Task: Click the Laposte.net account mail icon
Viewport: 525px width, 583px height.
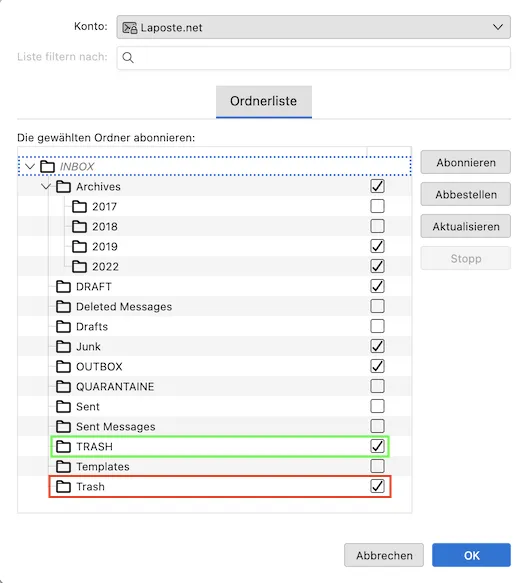Action: coord(130,28)
